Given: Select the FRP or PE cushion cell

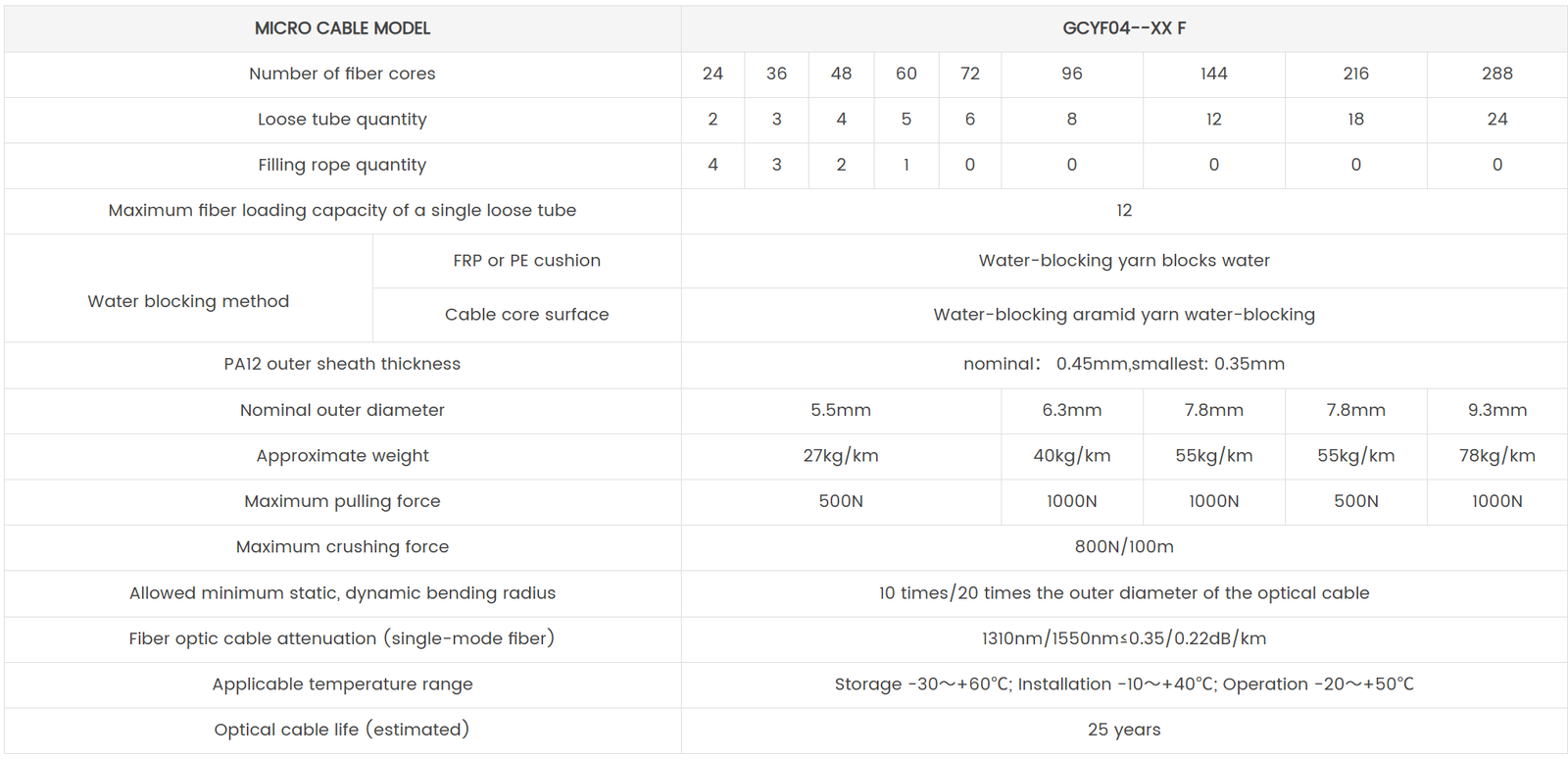Looking at the screenshot, I should 526,261.
